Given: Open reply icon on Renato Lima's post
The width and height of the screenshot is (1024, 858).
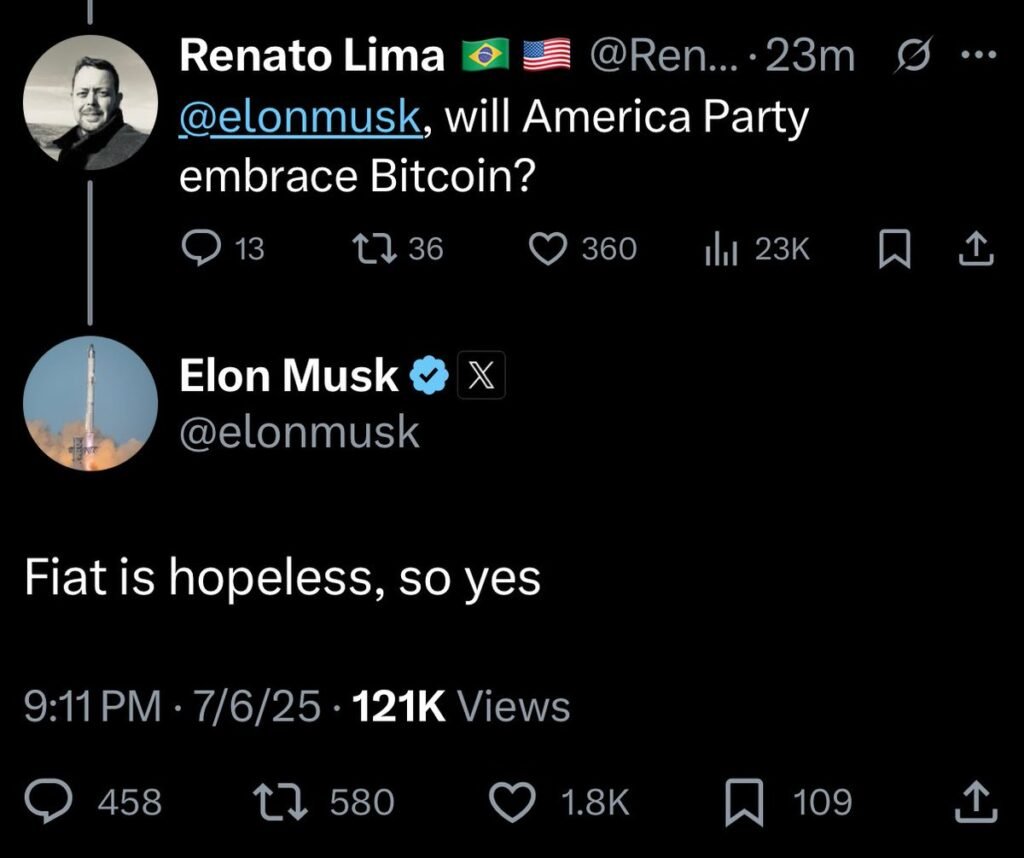Looking at the screenshot, I should coord(200,249).
